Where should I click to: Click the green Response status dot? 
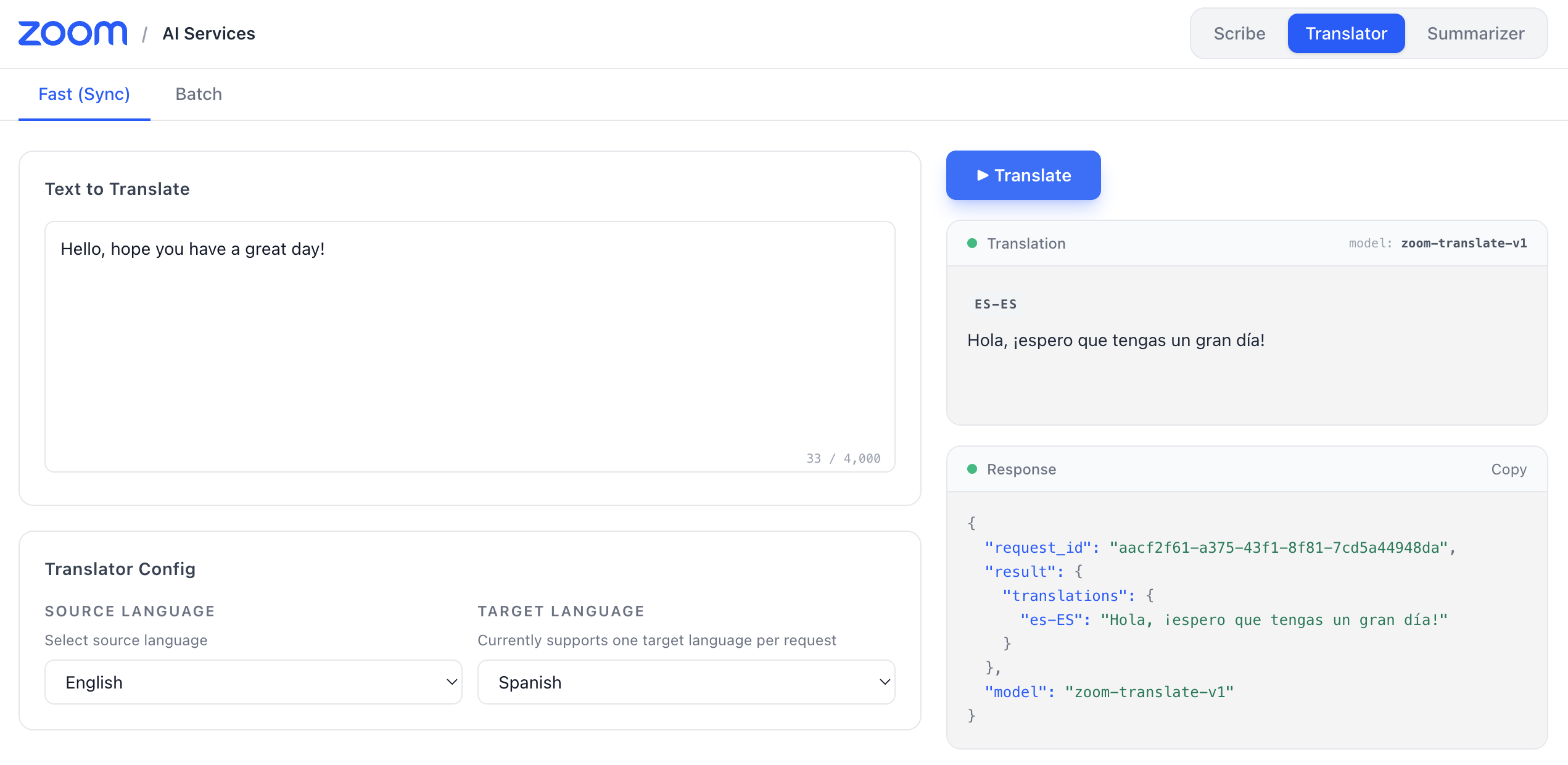tap(972, 469)
